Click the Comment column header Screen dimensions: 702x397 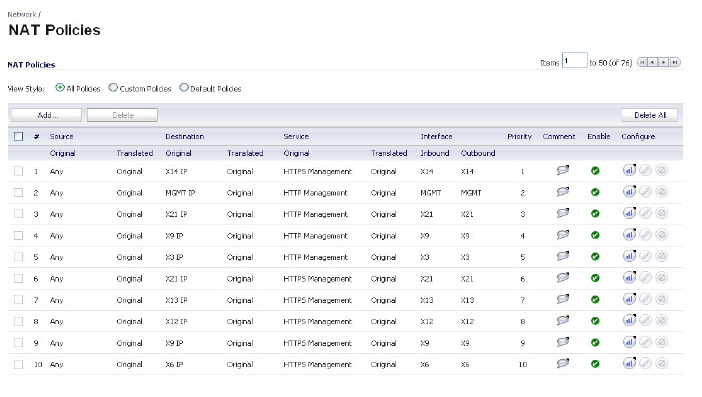tap(559, 137)
